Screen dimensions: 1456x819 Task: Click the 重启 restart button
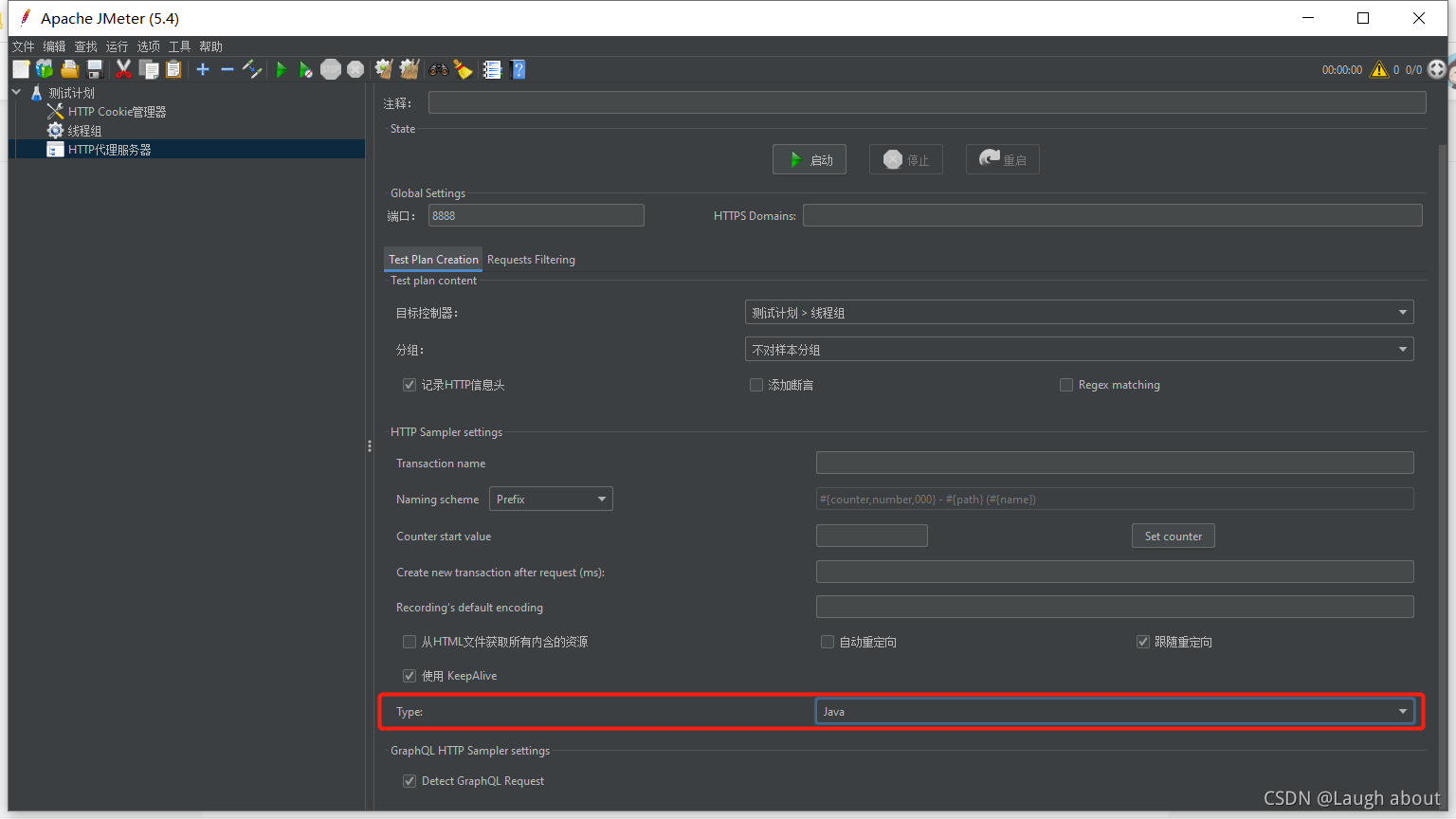pos(1003,159)
